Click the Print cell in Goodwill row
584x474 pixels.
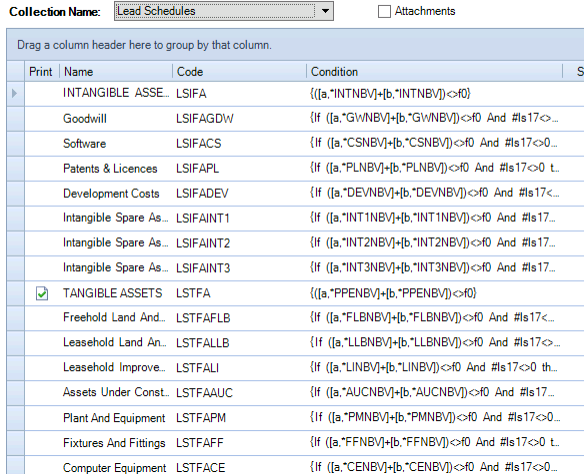click(x=42, y=119)
